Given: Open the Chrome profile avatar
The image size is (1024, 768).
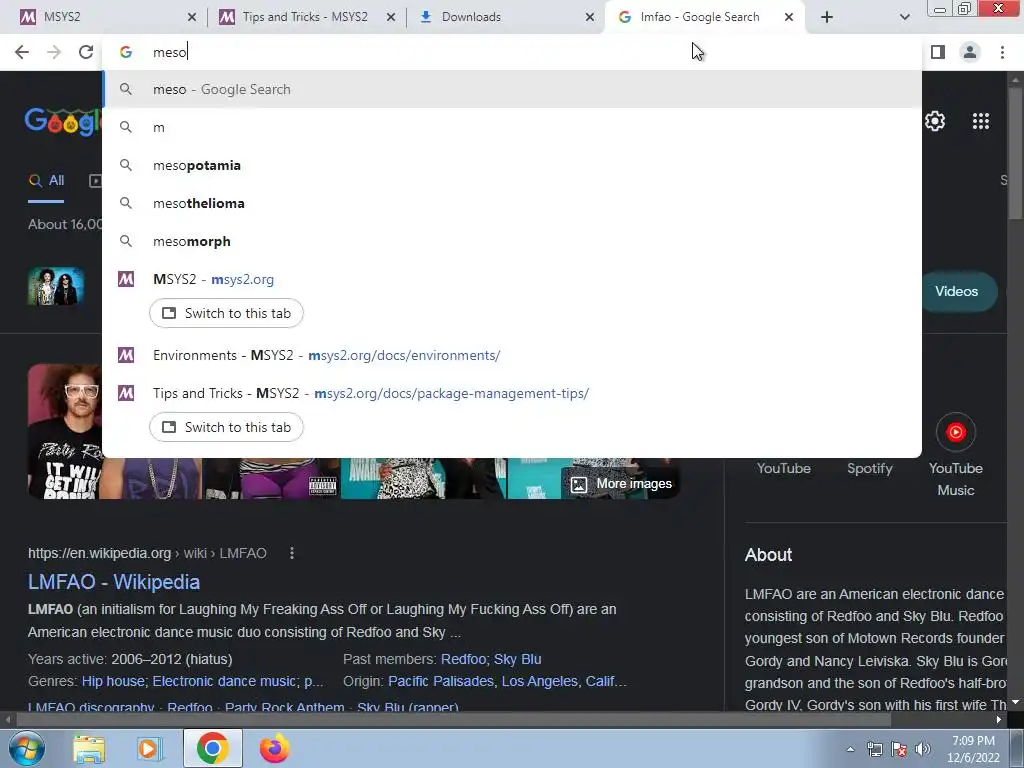Looking at the screenshot, I should click(970, 52).
